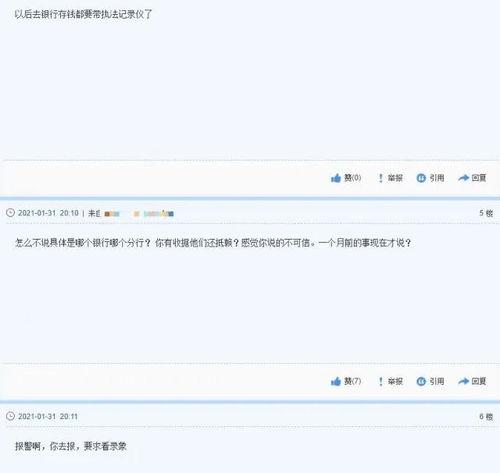The height and width of the screenshot is (473, 500).
Task: Click the 回复 arrow icon above the 5 楼 post
Action: (x=463, y=178)
